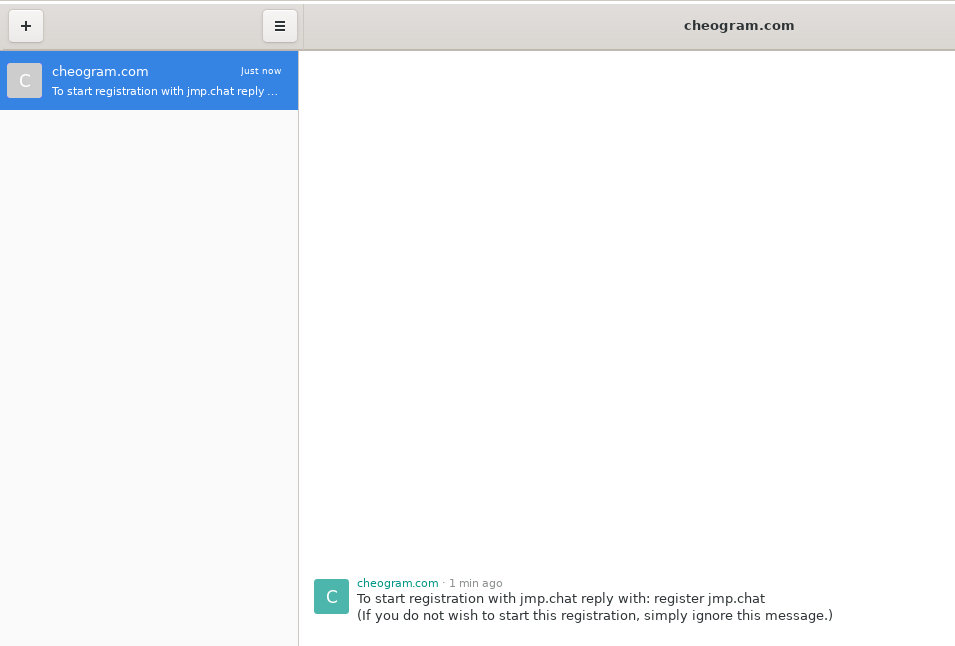Click the cheogram.com title in header bar
Image resolution: width=955 pixels, height=646 pixels.
click(x=739, y=26)
